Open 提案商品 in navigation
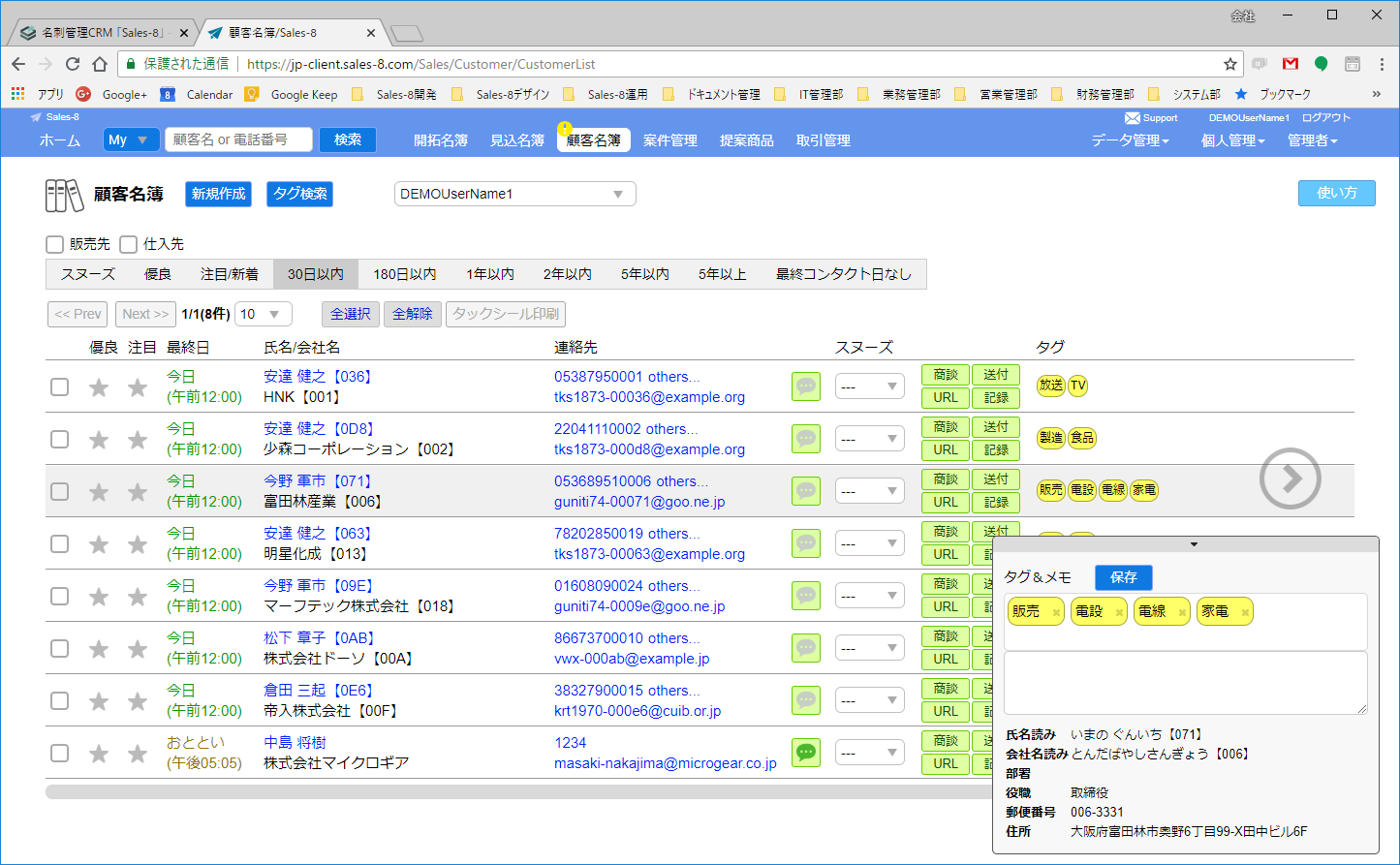The image size is (1400, 865). tap(747, 140)
